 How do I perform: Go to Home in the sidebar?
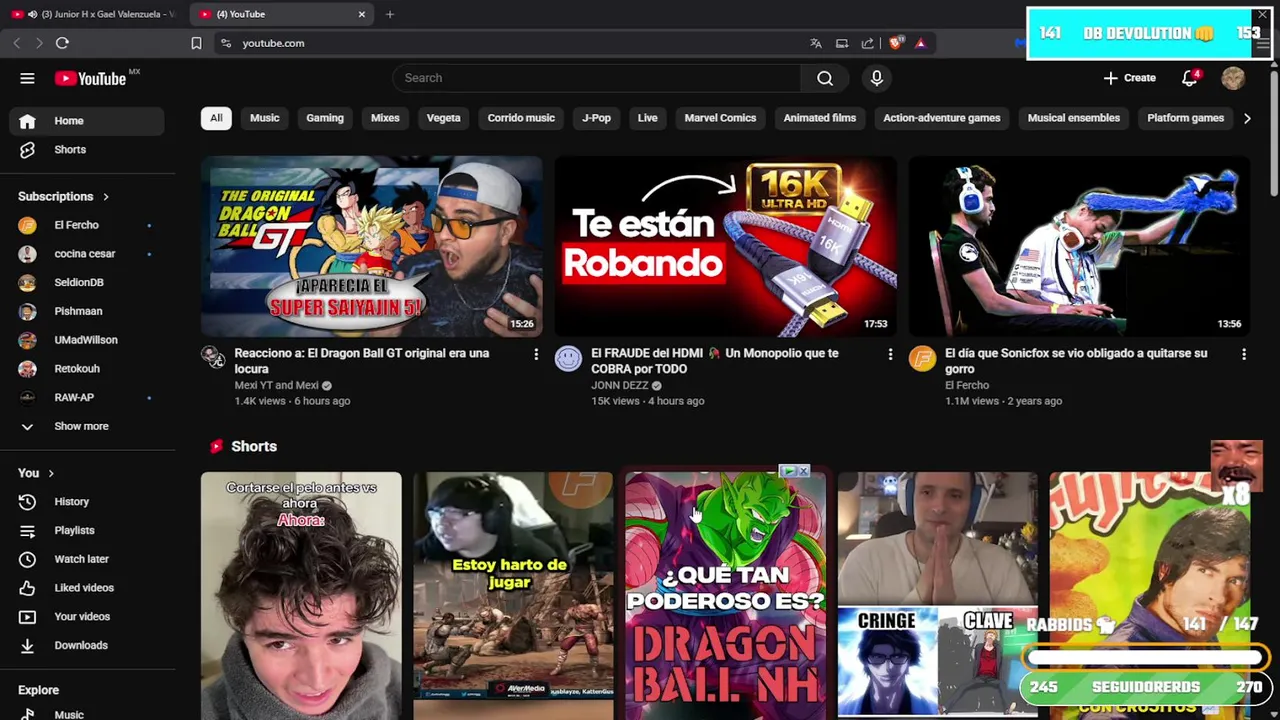click(x=88, y=121)
